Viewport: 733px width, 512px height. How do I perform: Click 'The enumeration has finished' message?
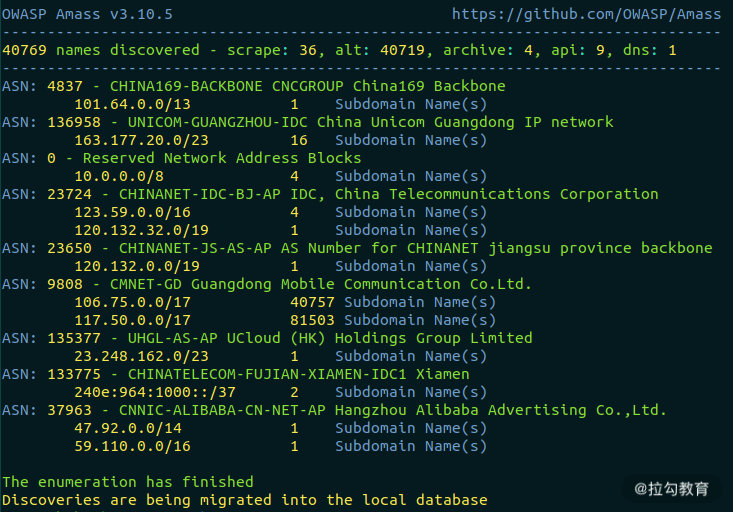pyautogui.click(x=128, y=482)
